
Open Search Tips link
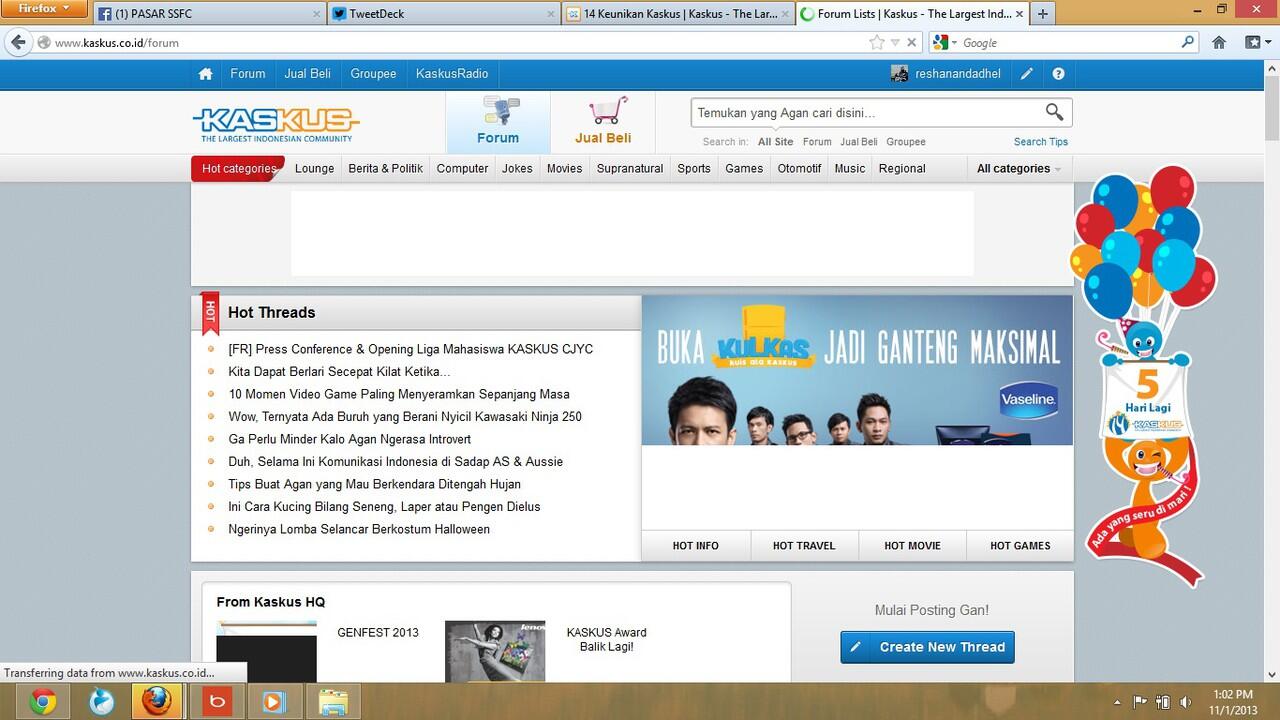point(1041,142)
